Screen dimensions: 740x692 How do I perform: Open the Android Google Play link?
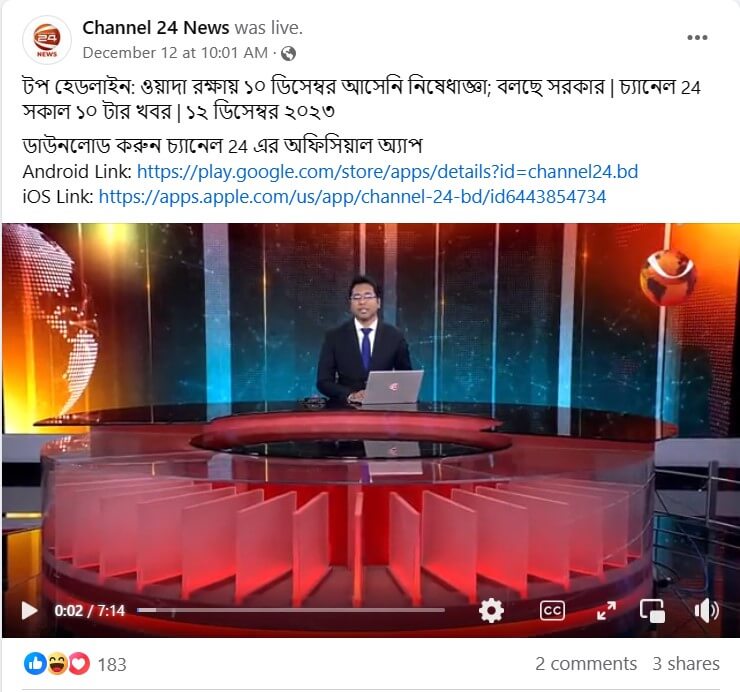[387, 172]
